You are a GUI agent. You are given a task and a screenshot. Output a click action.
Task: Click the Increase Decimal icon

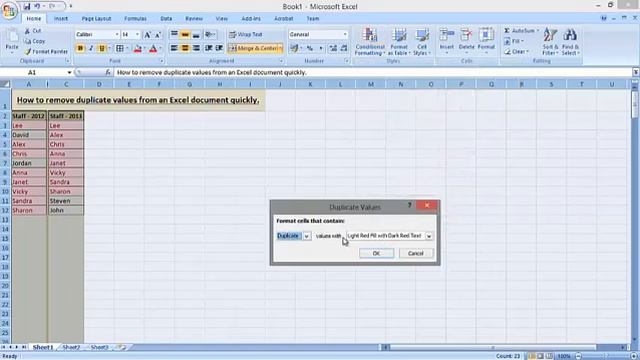click(x=333, y=48)
